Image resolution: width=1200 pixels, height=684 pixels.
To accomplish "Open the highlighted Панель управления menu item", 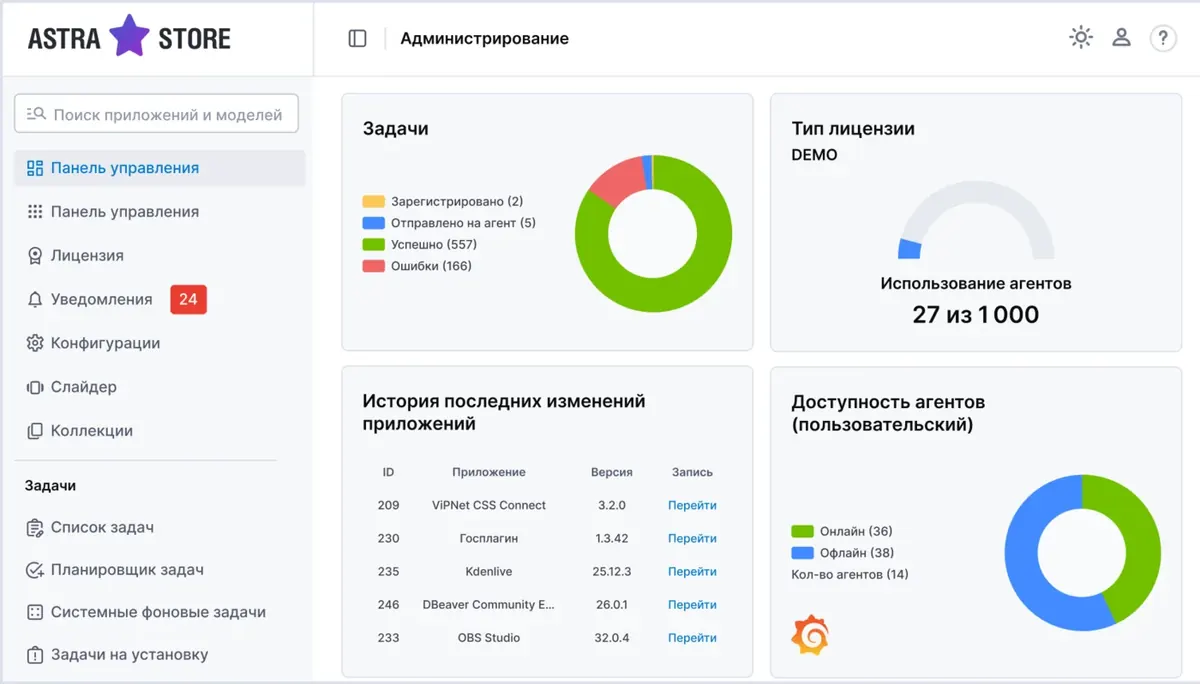I will 160,168.
